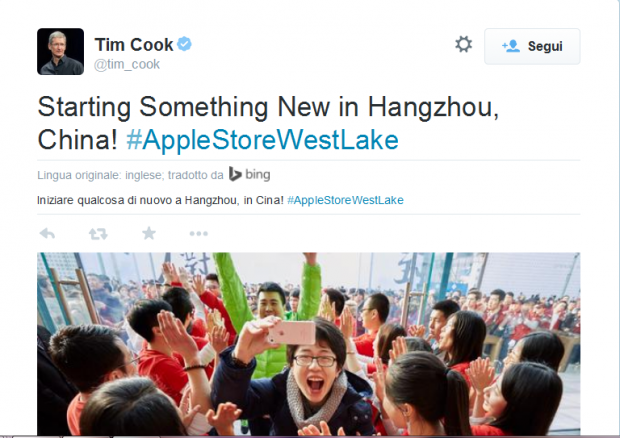Visit the @tim_cook handle link
The image size is (620, 438).
pyautogui.click(x=127, y=64)
